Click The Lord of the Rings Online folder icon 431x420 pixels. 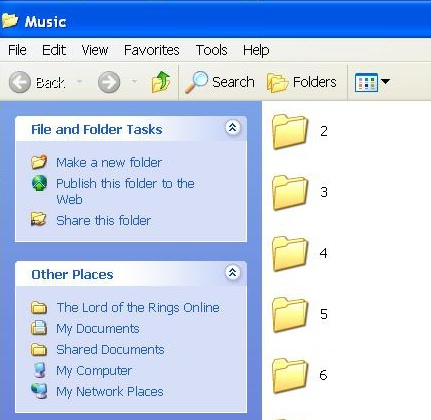[39, 307]
